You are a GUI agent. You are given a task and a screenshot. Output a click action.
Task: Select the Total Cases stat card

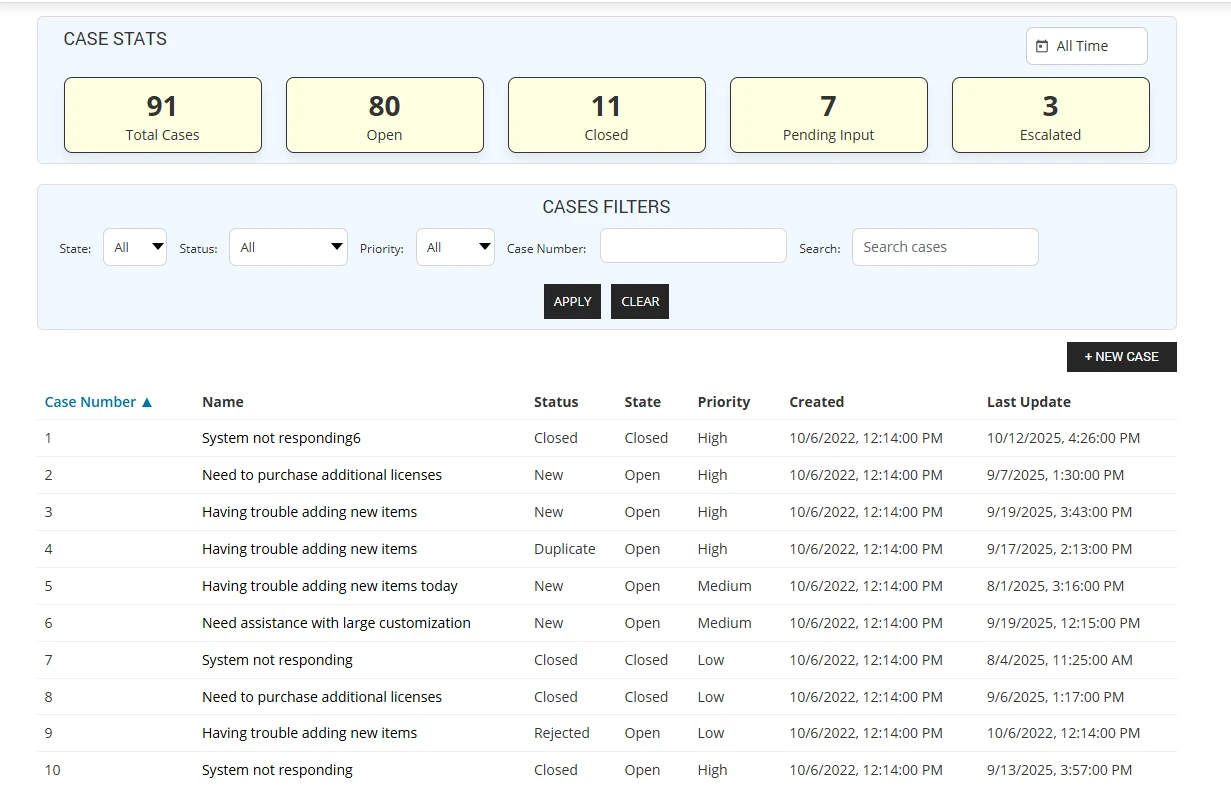[x=162, y=114]
